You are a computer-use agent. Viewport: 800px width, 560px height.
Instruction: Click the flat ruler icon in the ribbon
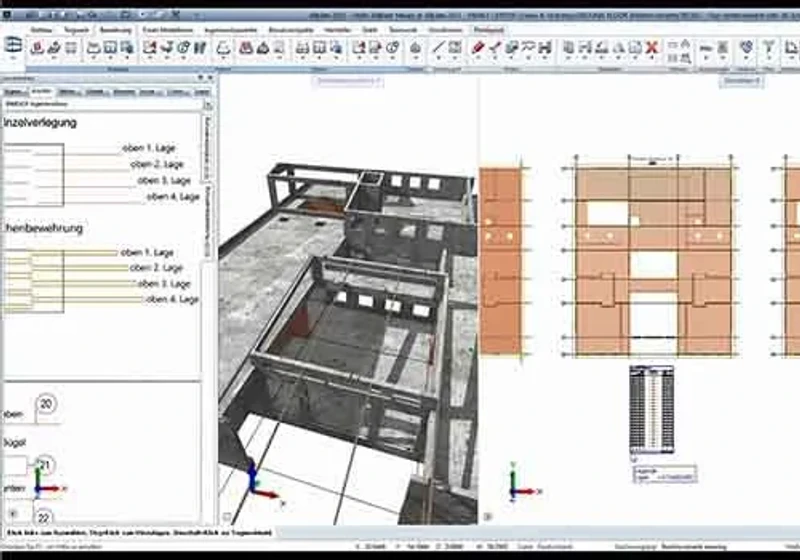click(x=706, y=48)
